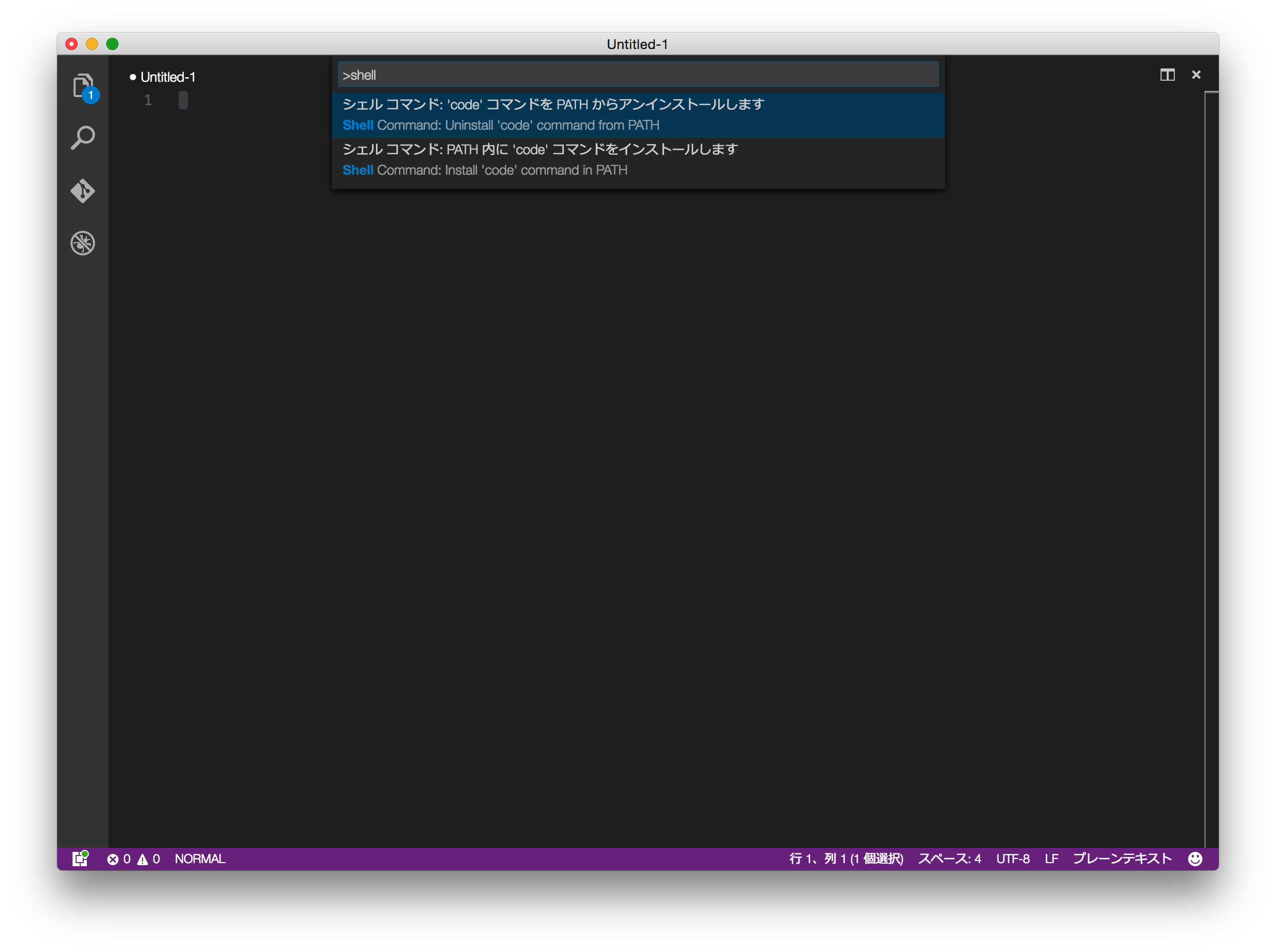Click the command palette input field
The image size is (1276, 952).
pyautogui.click(x=637, y=75)
